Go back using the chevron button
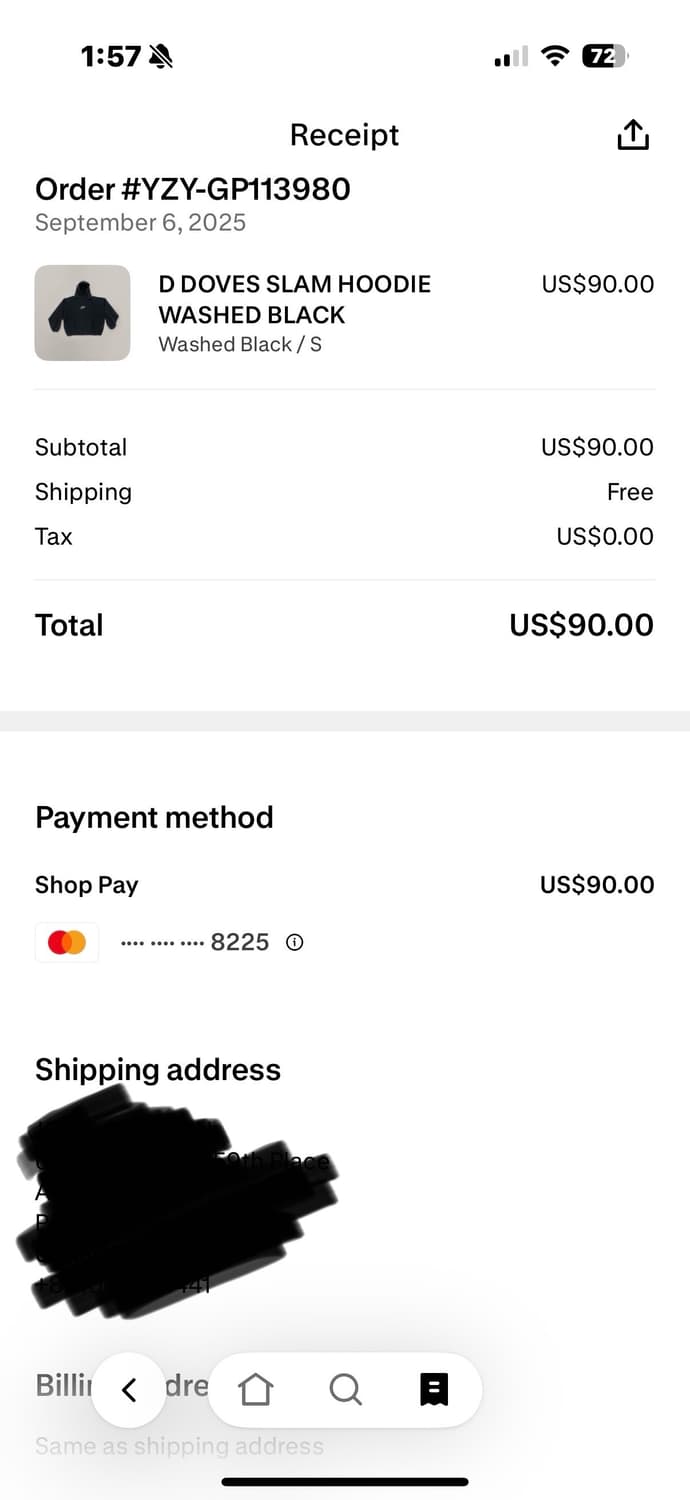 [128, 1390]
